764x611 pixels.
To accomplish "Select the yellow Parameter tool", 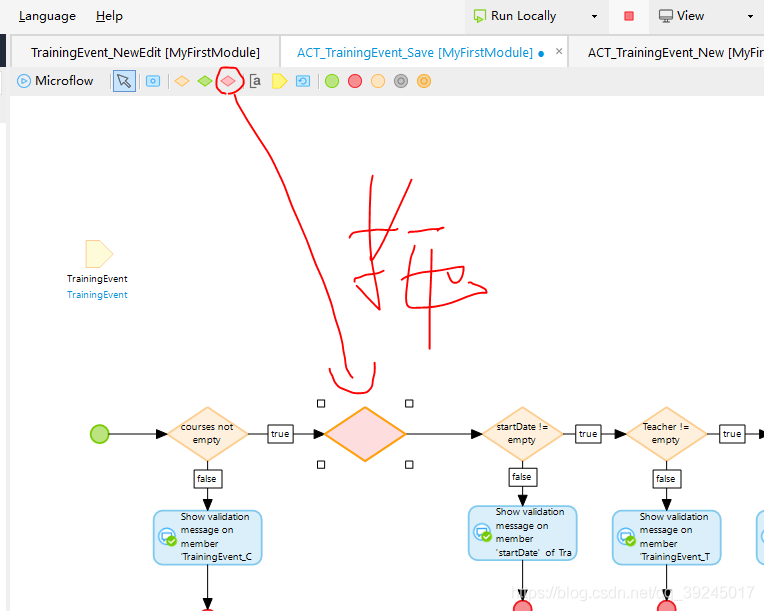I will click(x=279, y=81).
